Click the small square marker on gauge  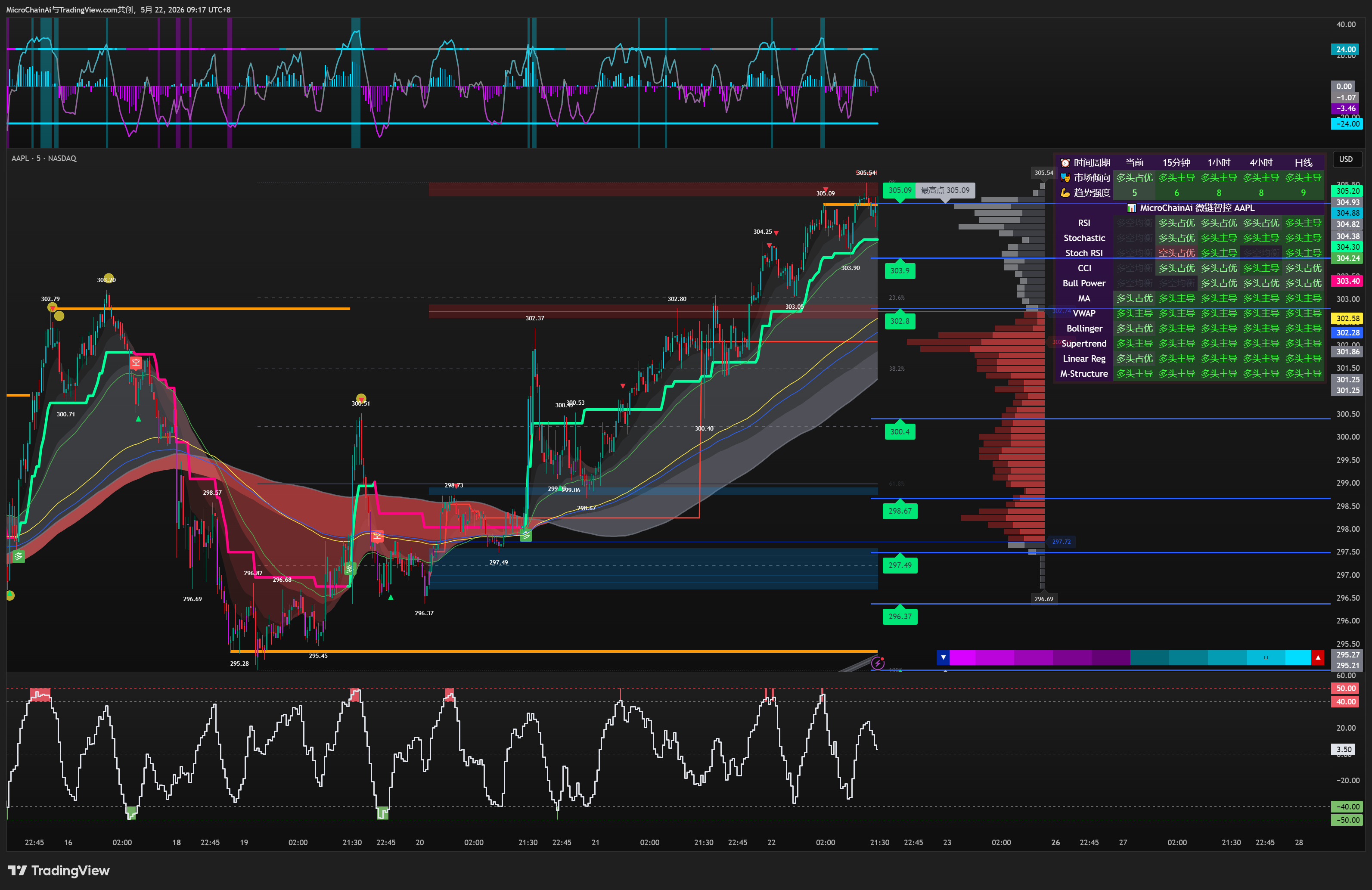(x=1266, y=657)
